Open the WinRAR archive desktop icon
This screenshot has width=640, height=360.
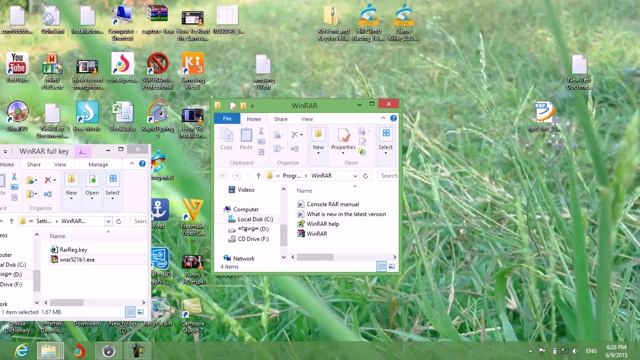click(158, 19)
